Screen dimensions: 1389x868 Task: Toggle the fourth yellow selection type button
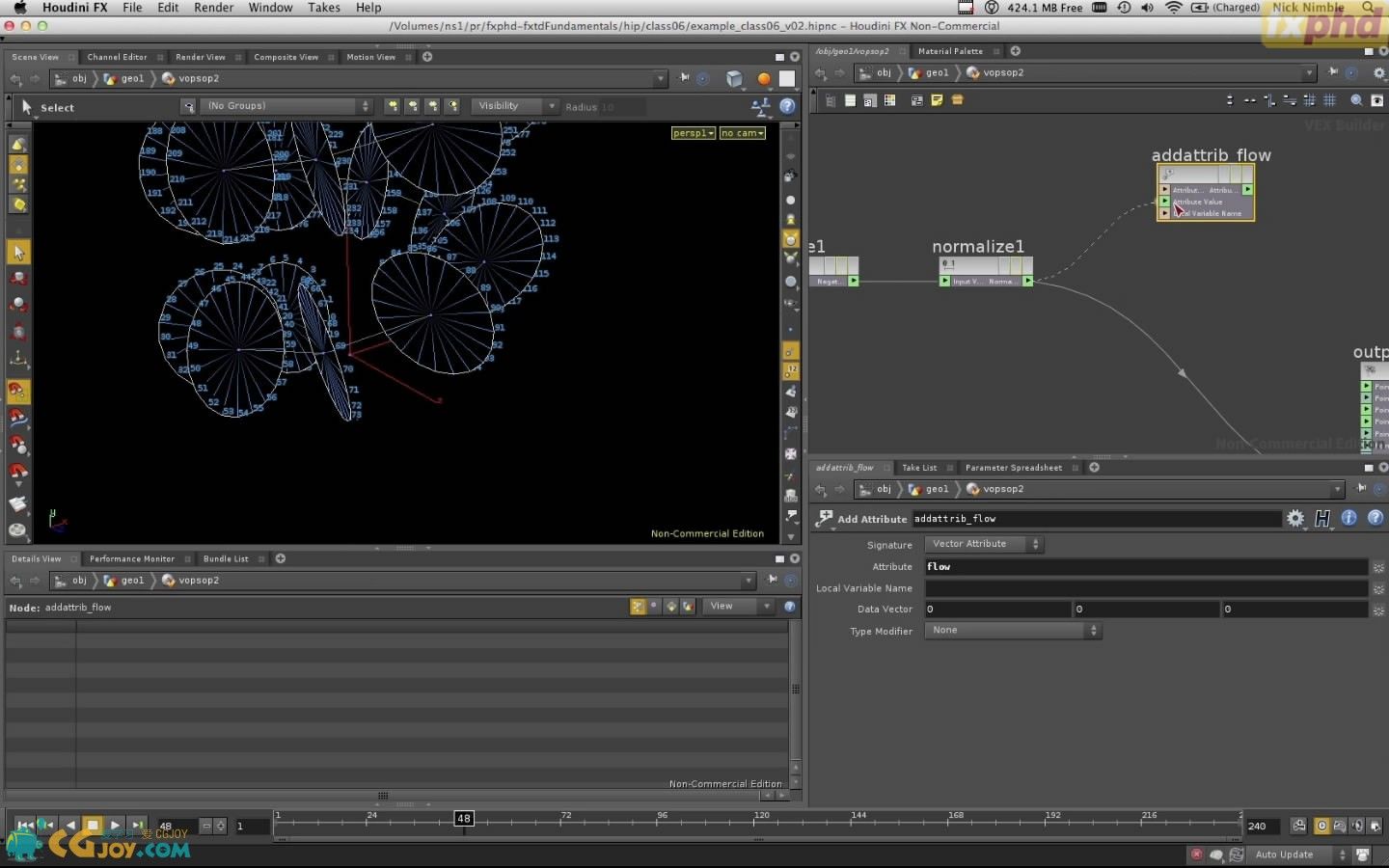[x=452, y=106]
